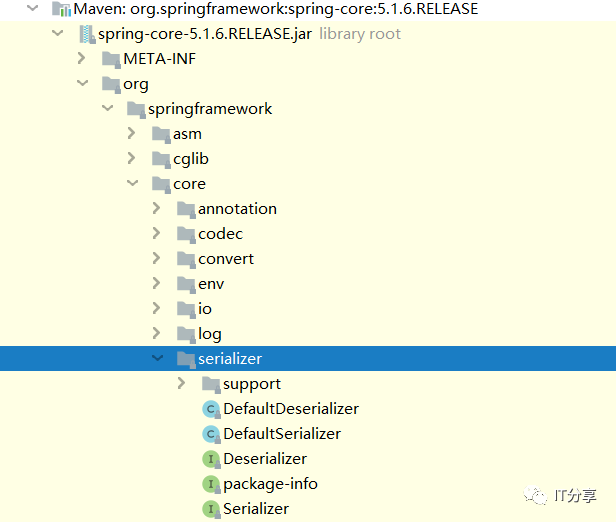Select the org package name
The width and height of the screenshot is (616, 522).
(136, 85)
